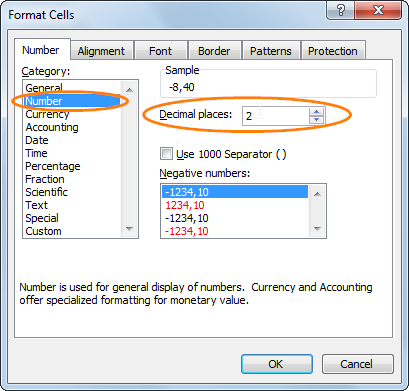Screen dimensions: 409x391
Task: Enable the Use 1000 Separator checkbox
Action: [x=166, y=154]
